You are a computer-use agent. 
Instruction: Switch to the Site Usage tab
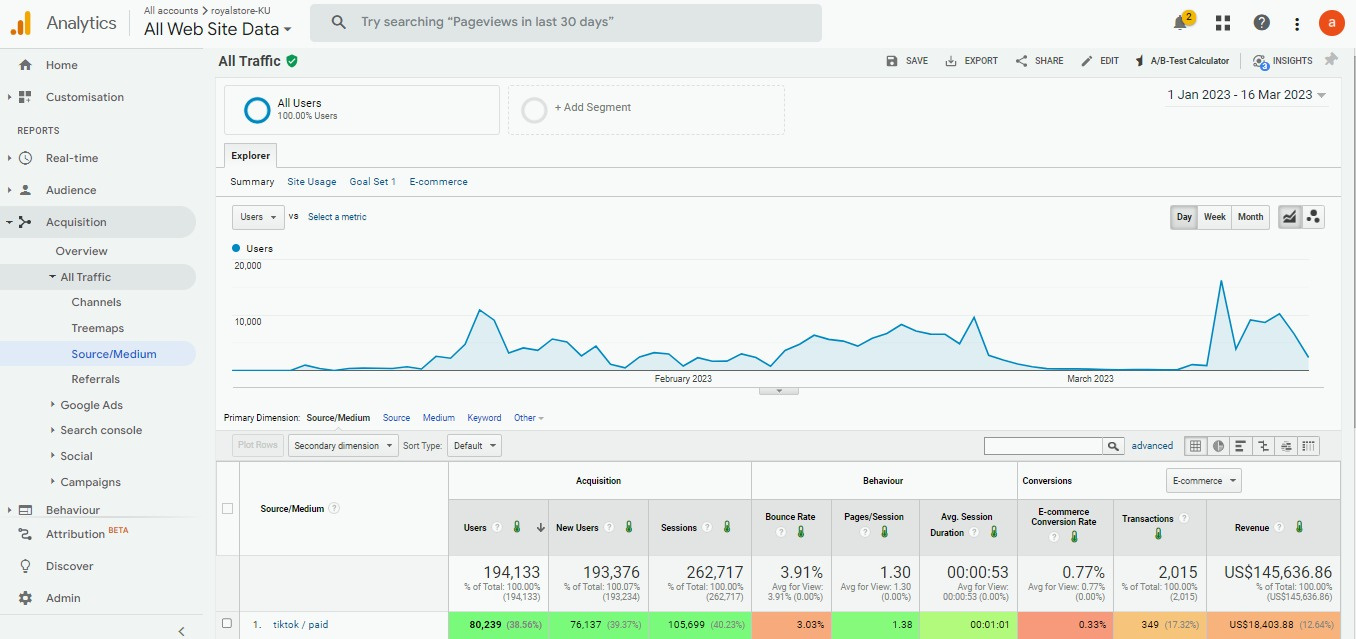click(x=312, y=182)
